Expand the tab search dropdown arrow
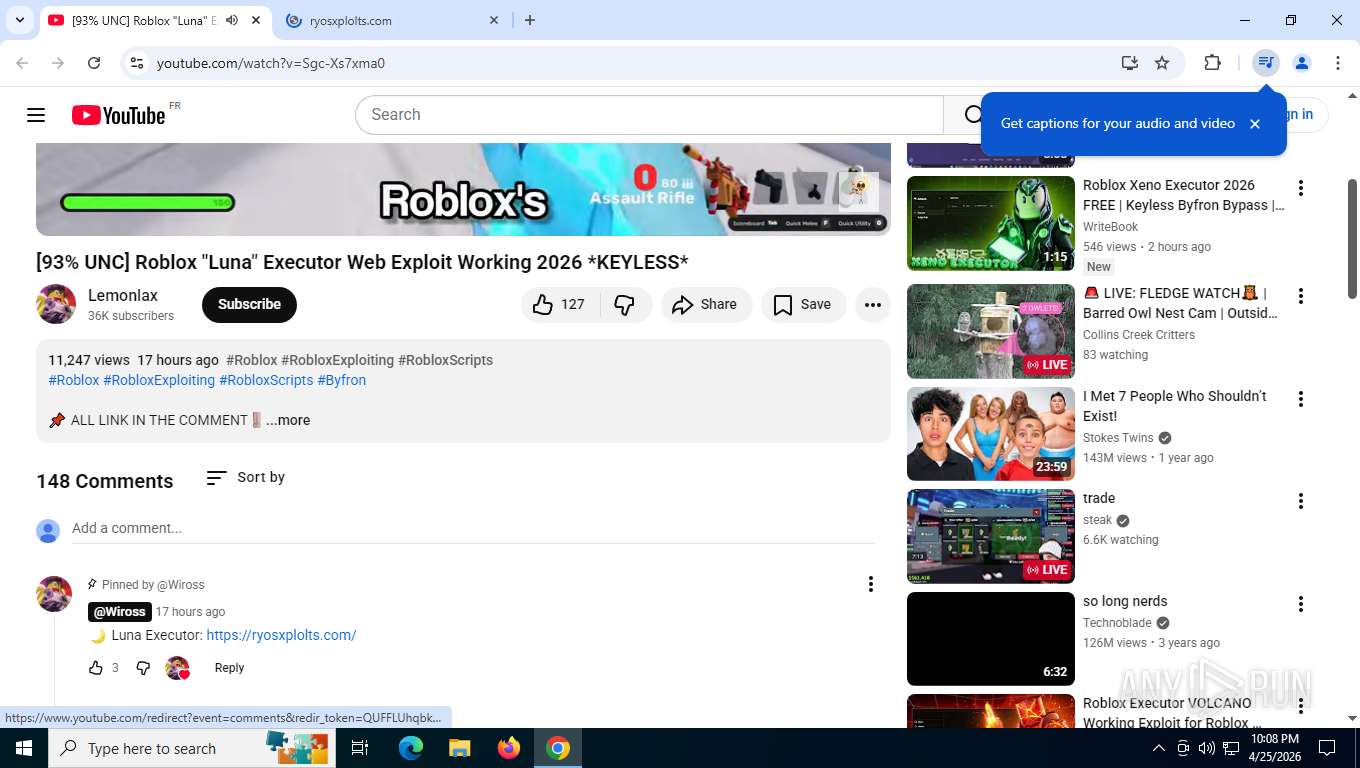 click(19, 20)
